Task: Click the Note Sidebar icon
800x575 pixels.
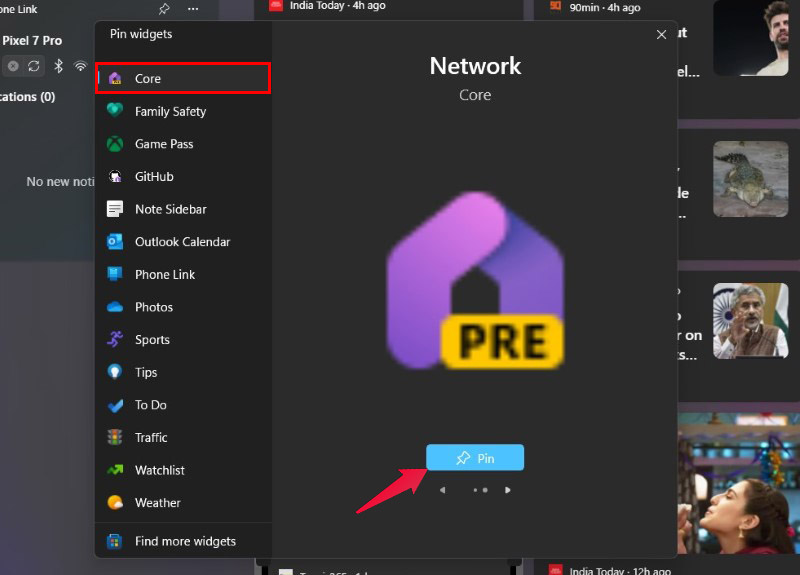Action: coord(115,209)
